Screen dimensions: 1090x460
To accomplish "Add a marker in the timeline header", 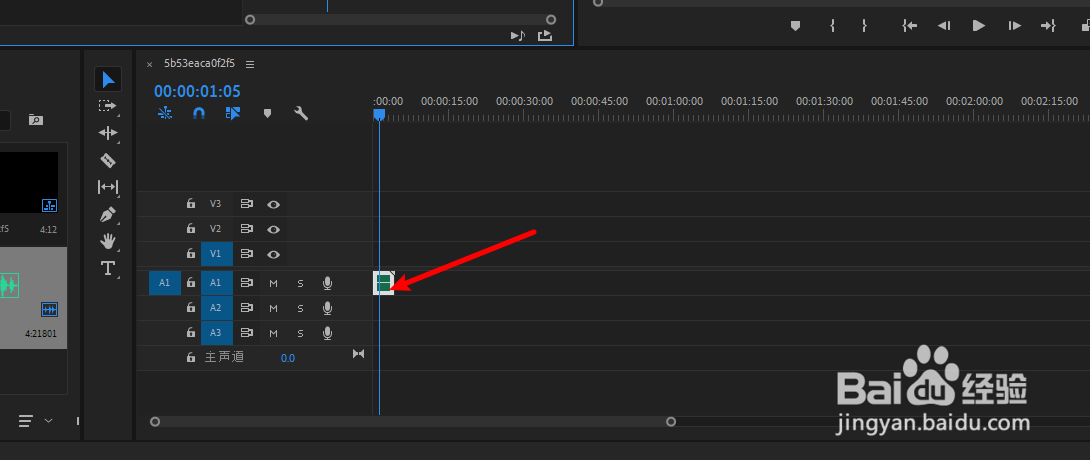I will 267,113.
